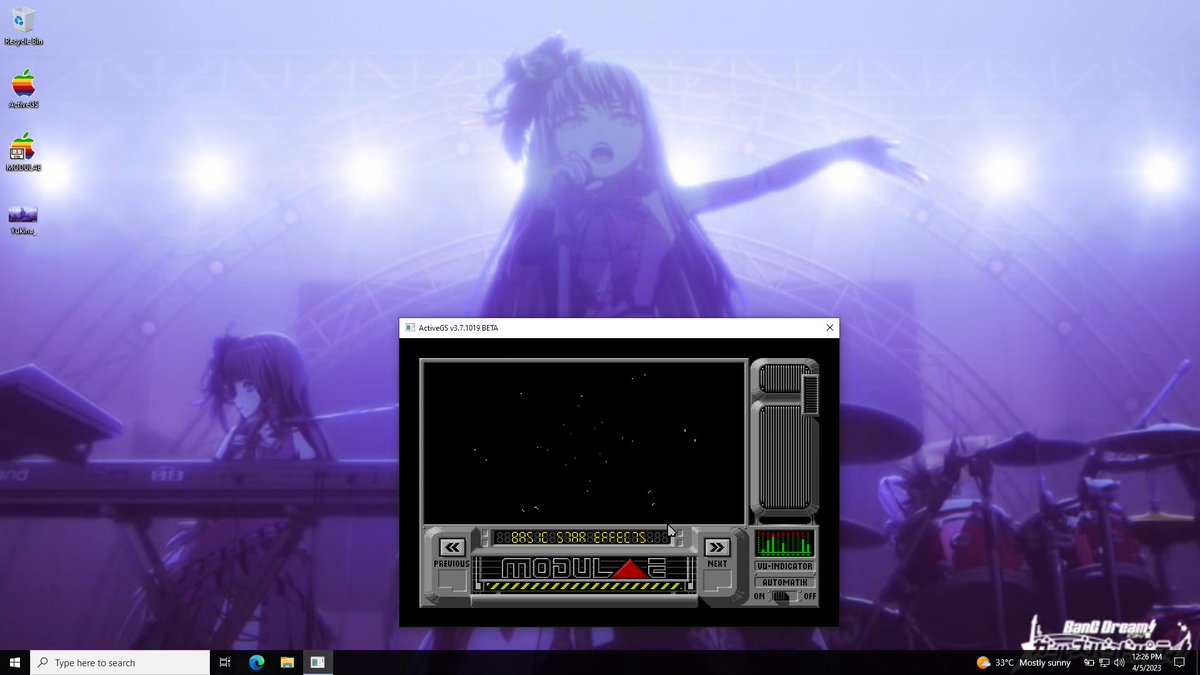Click the green VU meter display
The width and height of the screenshot is (1200, 675).
click(784, 543)
